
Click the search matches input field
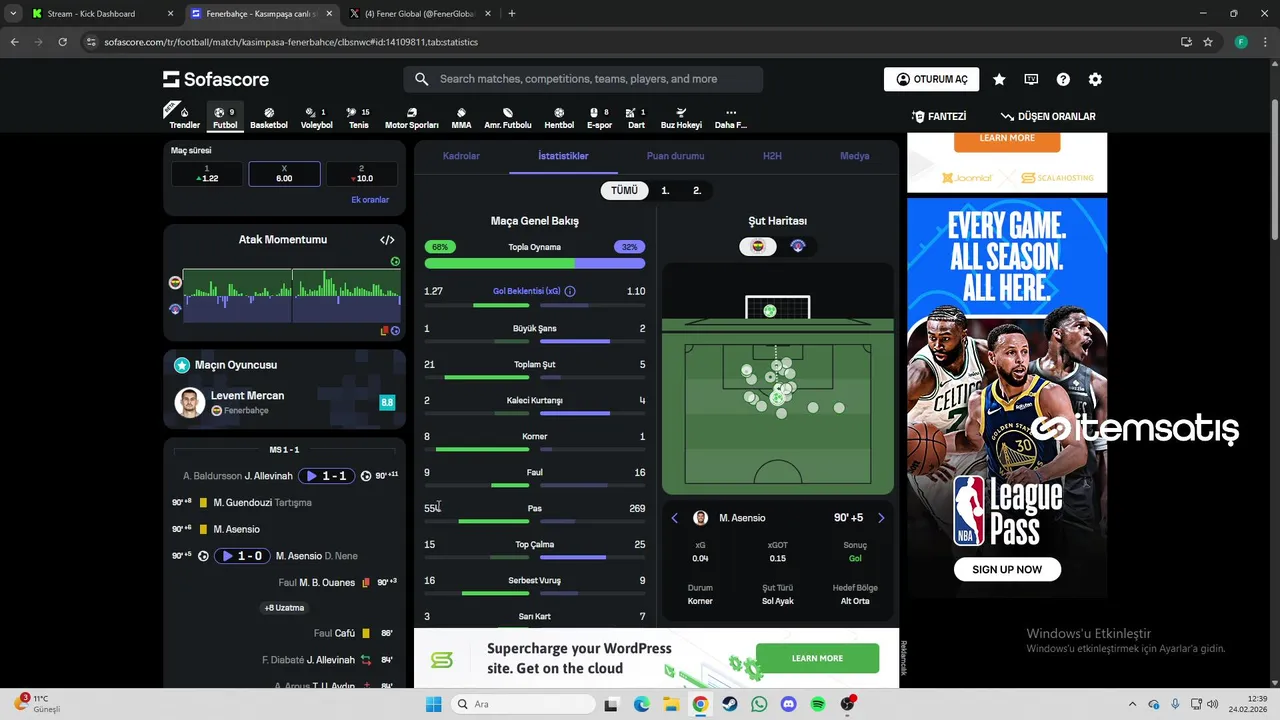583,79
